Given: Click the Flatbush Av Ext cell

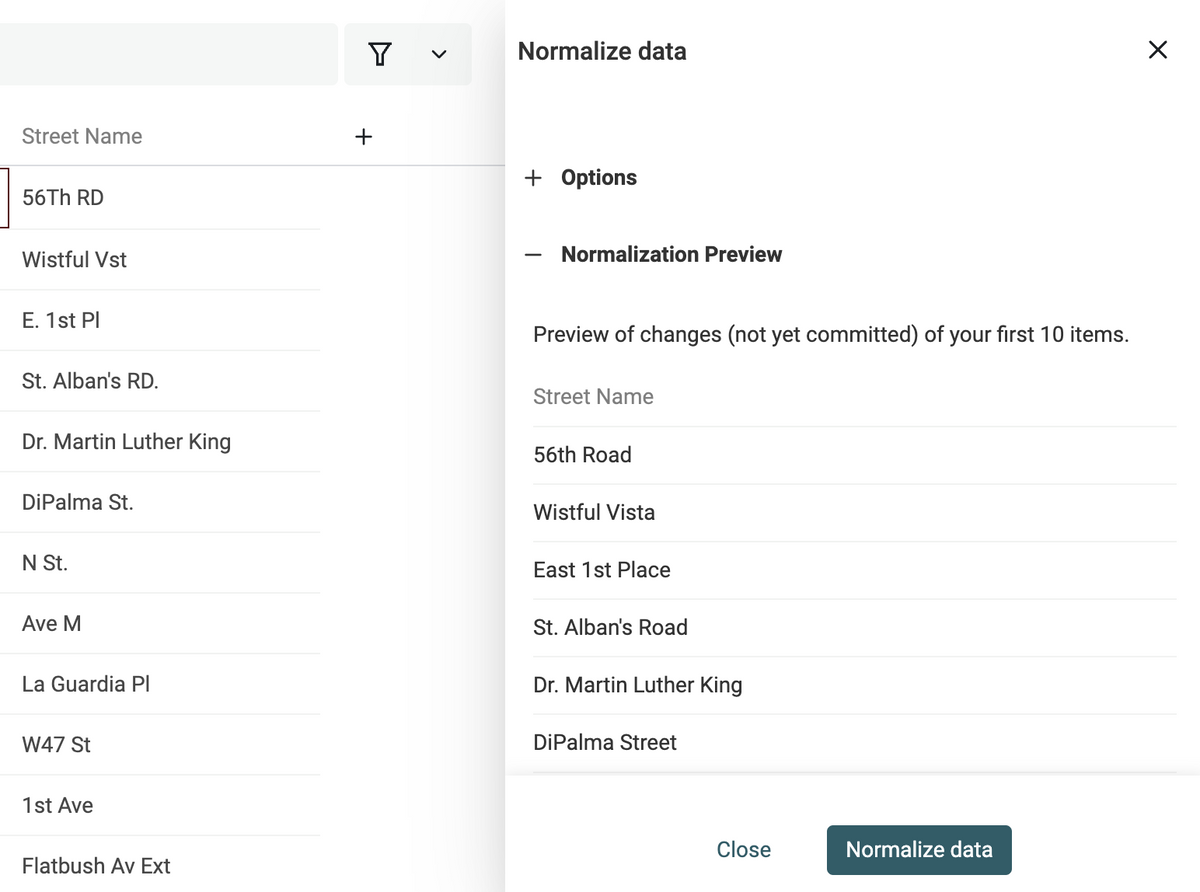Looking at the screenshot, I should pyautogui.click(x=96, y=866).
